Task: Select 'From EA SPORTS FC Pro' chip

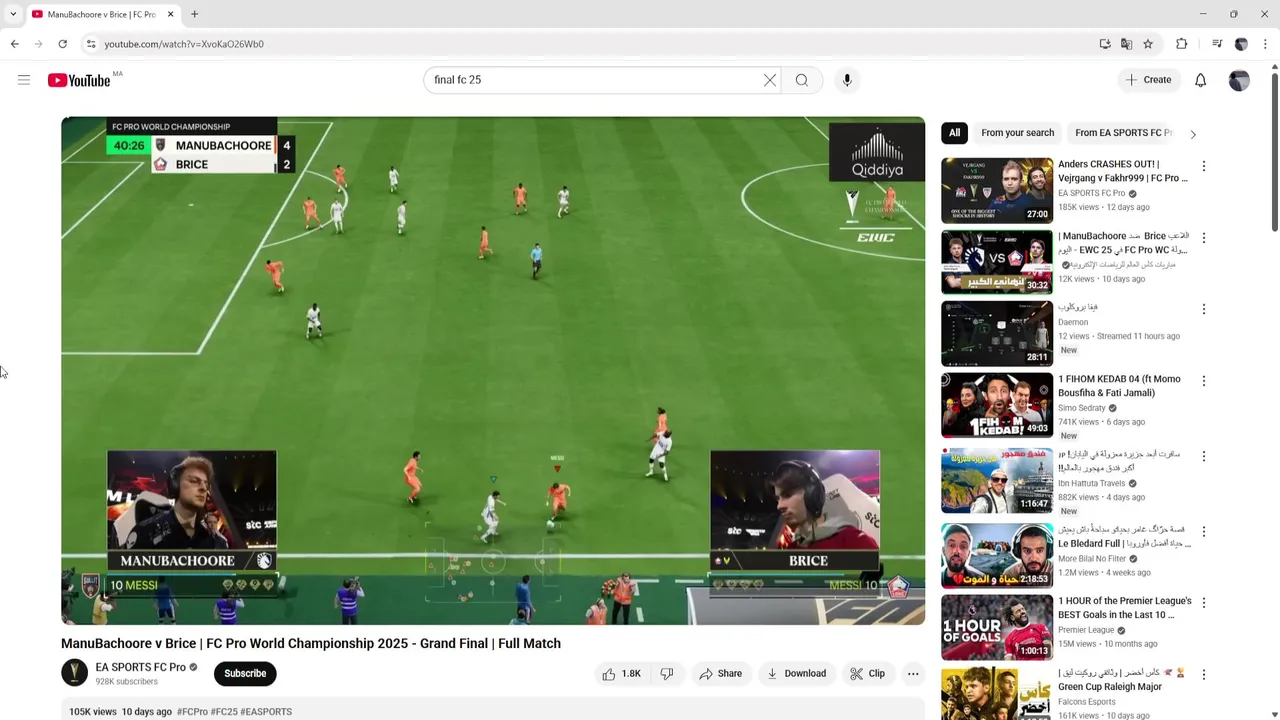Action: 1123,133
